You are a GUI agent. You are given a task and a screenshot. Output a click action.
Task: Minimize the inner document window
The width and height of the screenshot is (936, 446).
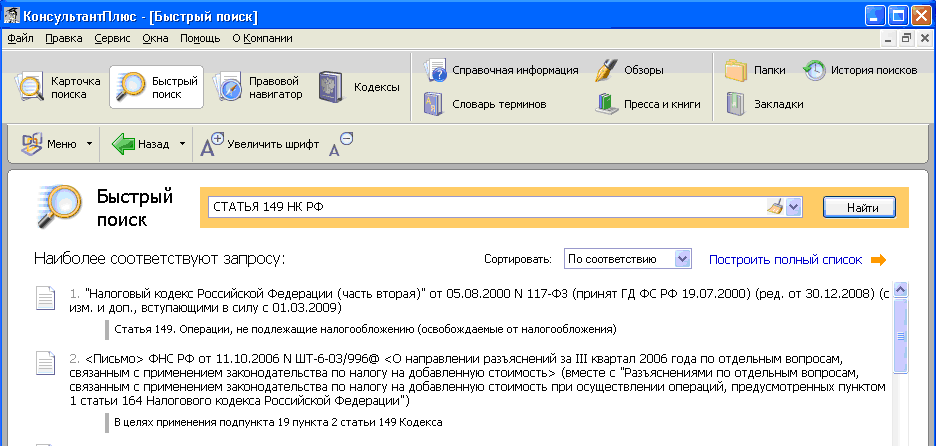(888, 39)
